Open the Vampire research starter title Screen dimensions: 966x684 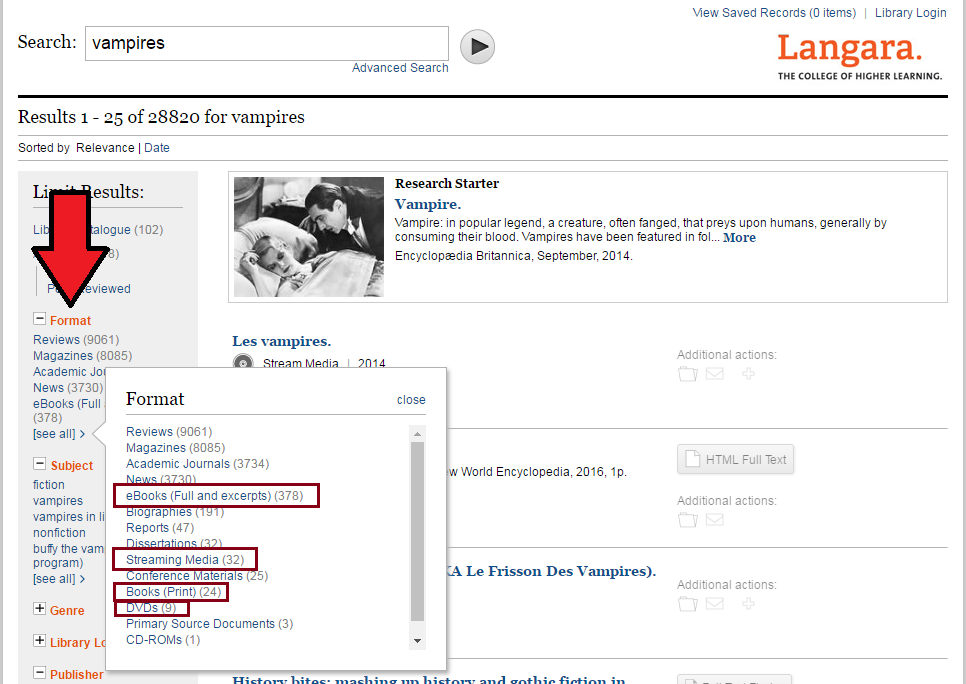pyautogui.click(x=428, y=204)
